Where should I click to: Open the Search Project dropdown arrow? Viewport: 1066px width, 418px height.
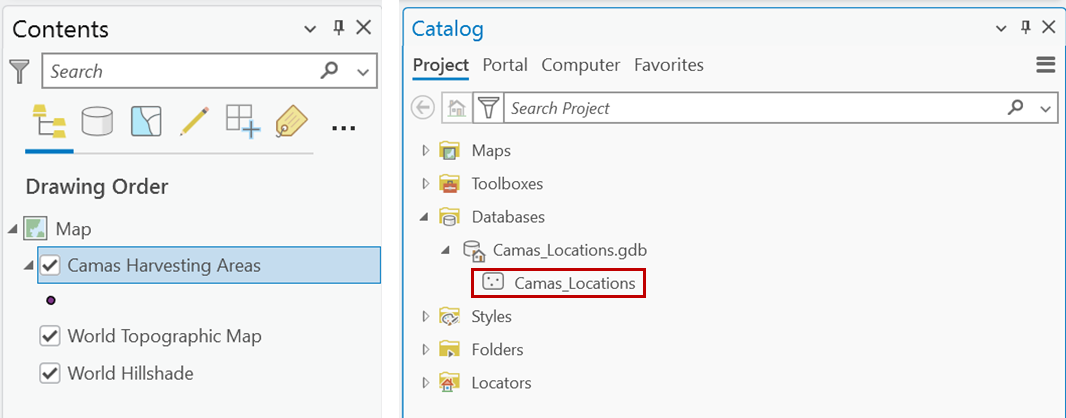[1046, 108]
